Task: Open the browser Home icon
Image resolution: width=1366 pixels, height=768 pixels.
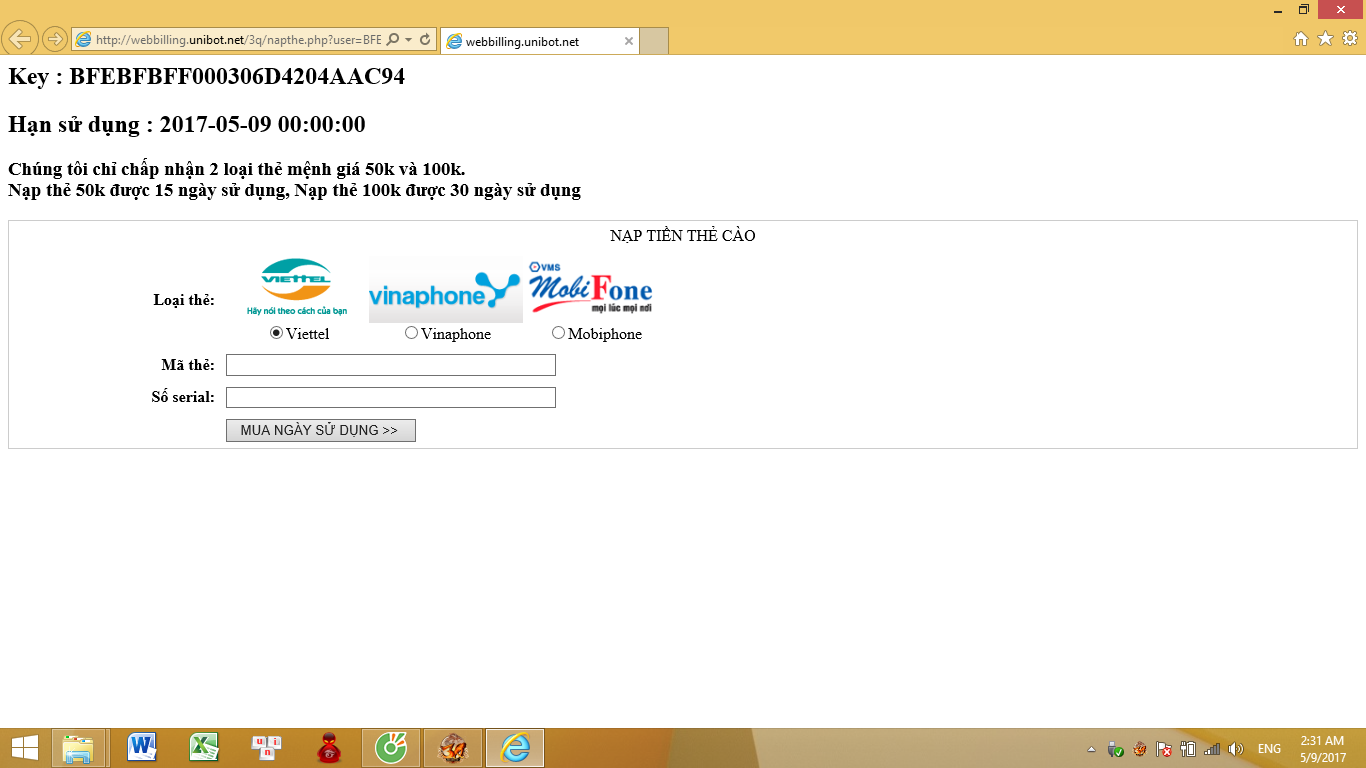Action: point(1301,39)
